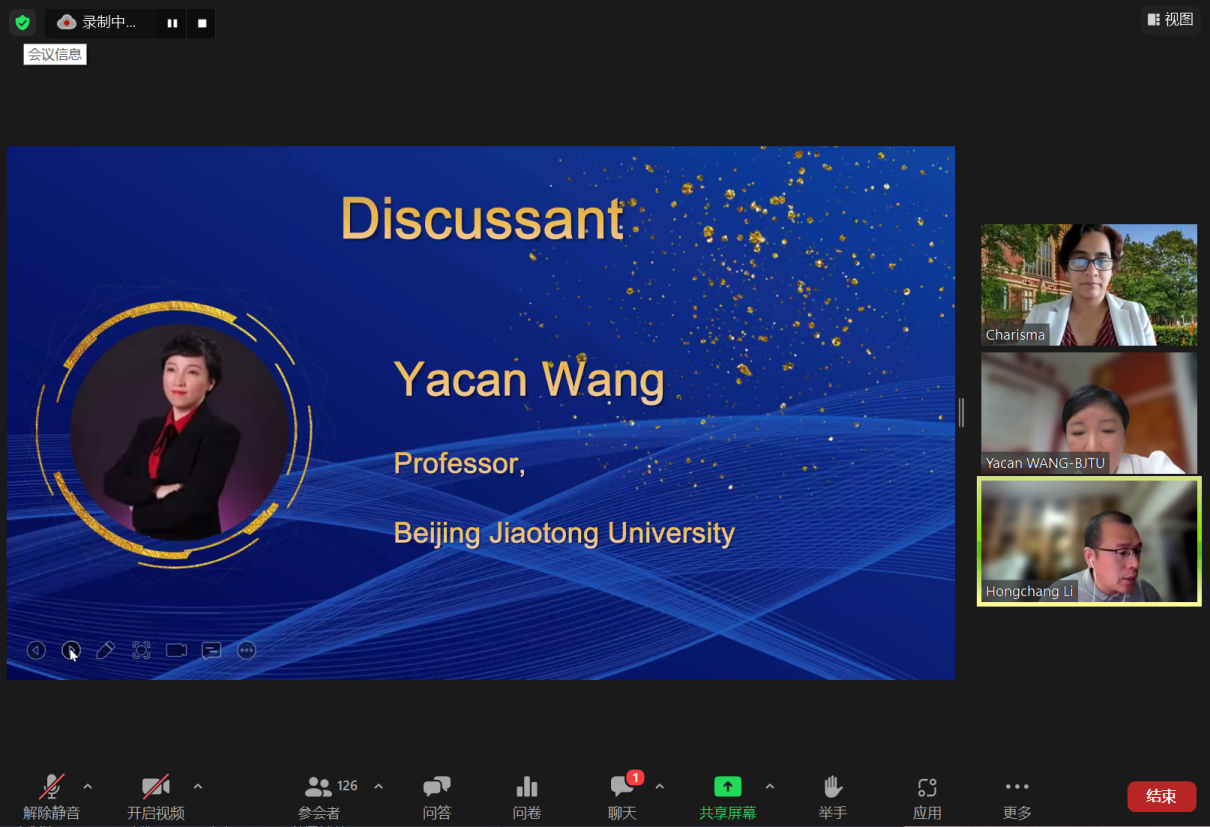Click the red 结束 end meeting button

click(1161, 796)
